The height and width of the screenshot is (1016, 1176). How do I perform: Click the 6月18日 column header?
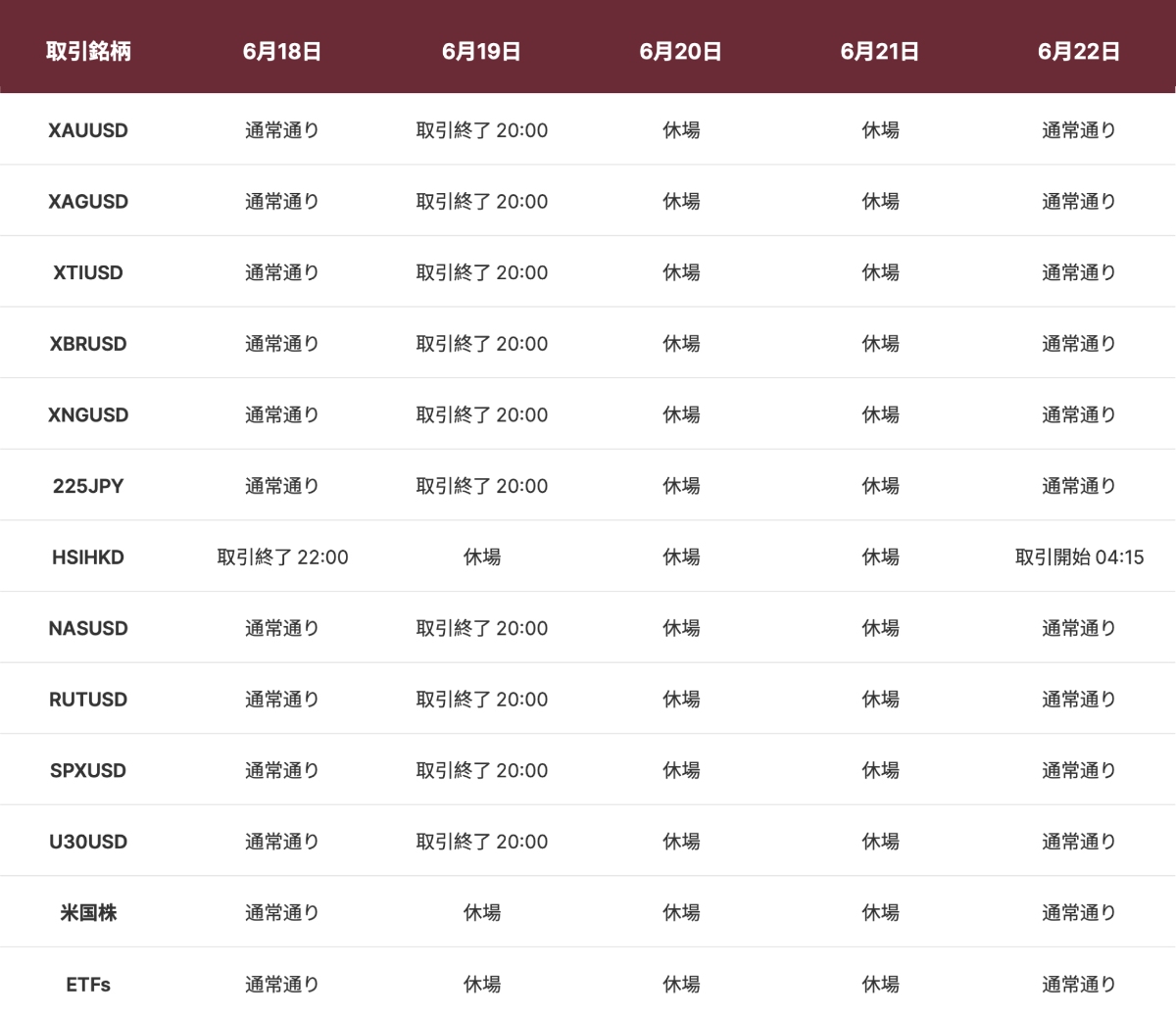tap(282, 52)
